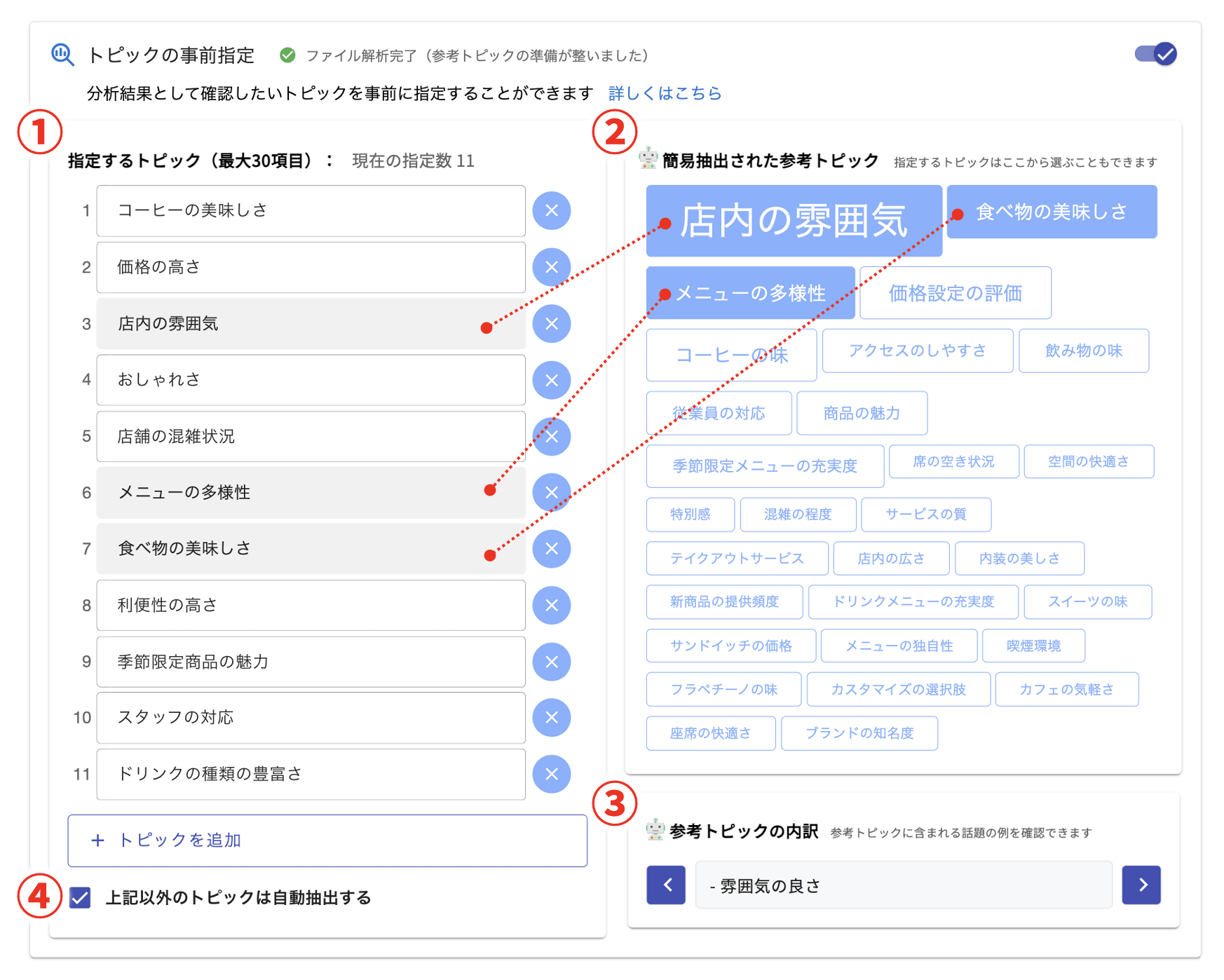Click the right arrow to view next breakdown topic

coord(1141,885)
